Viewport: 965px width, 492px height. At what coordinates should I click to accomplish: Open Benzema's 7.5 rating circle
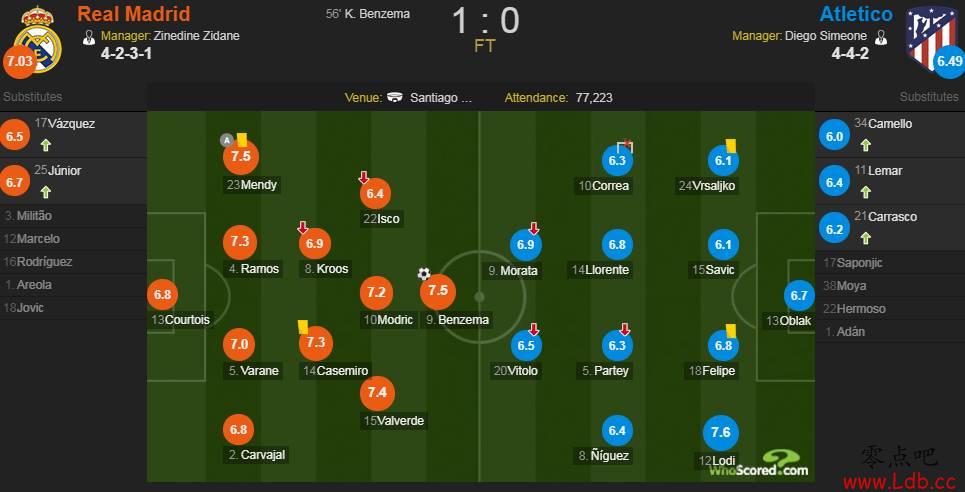click(438, 291)
